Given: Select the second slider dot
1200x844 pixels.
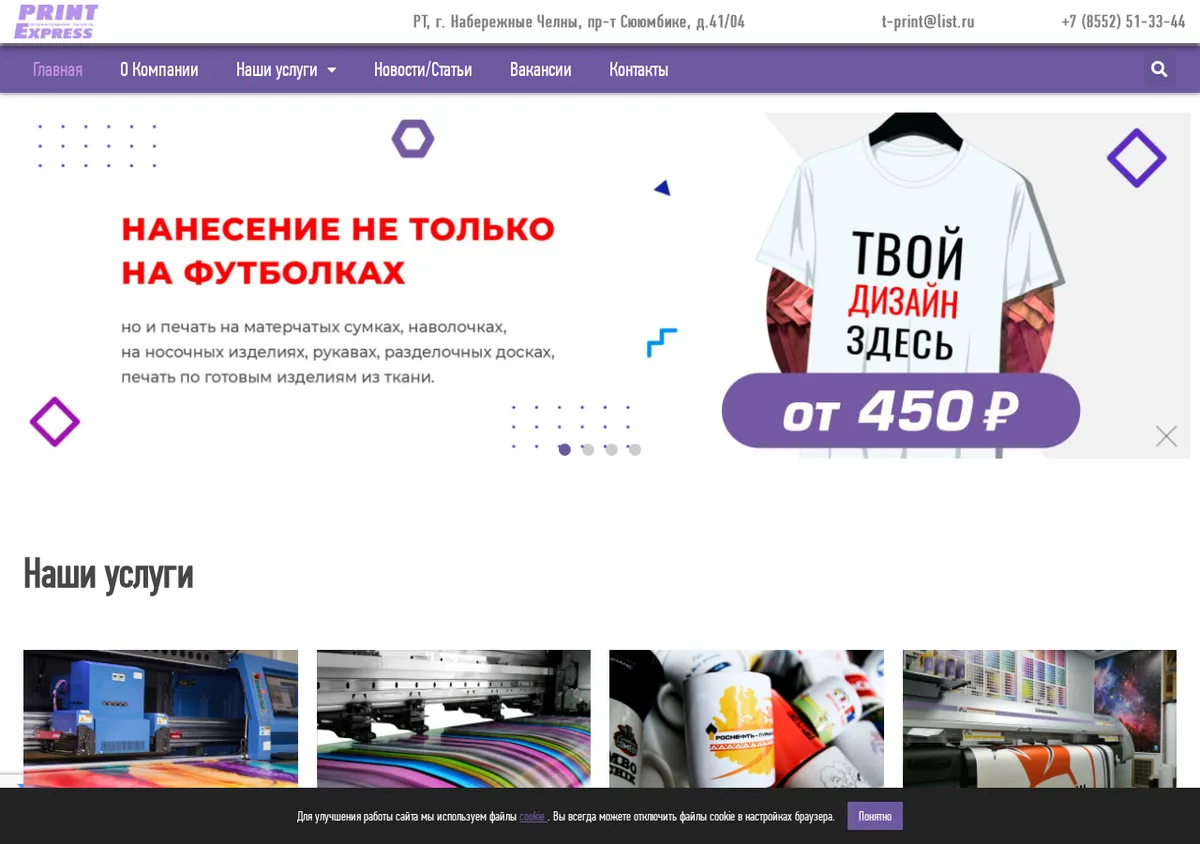Looking at the screenshot, I should (x=588, y=450).
